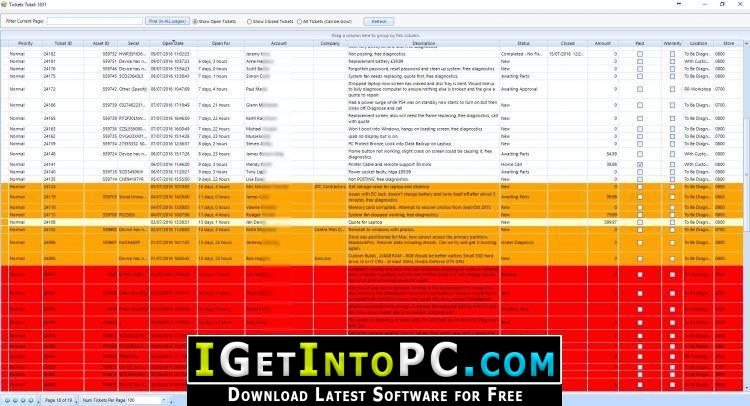The width and height of the screenshot is (750, 406).
Task: Select ticket ID cell 24182
Action: pyautogui.click(x=63, y=54)
